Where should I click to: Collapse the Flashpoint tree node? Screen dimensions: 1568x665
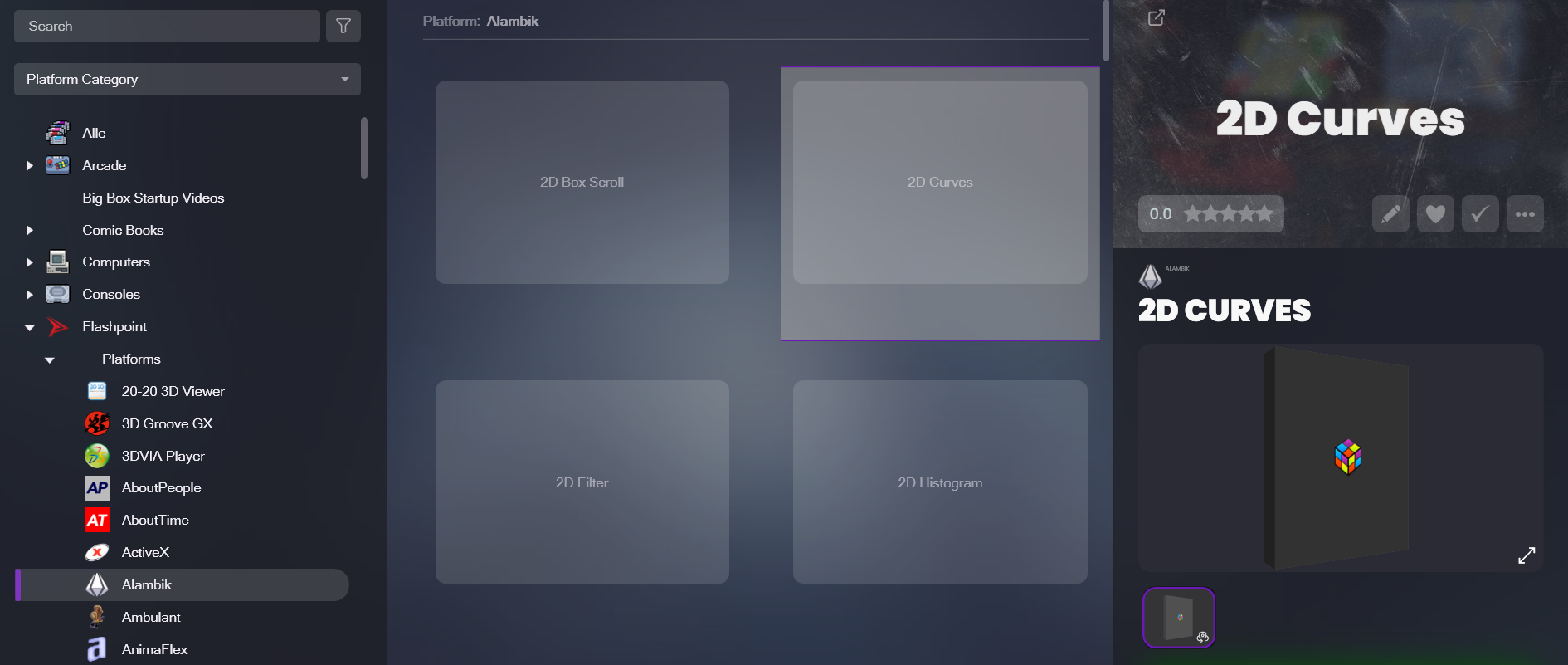[x=30, y=328]
